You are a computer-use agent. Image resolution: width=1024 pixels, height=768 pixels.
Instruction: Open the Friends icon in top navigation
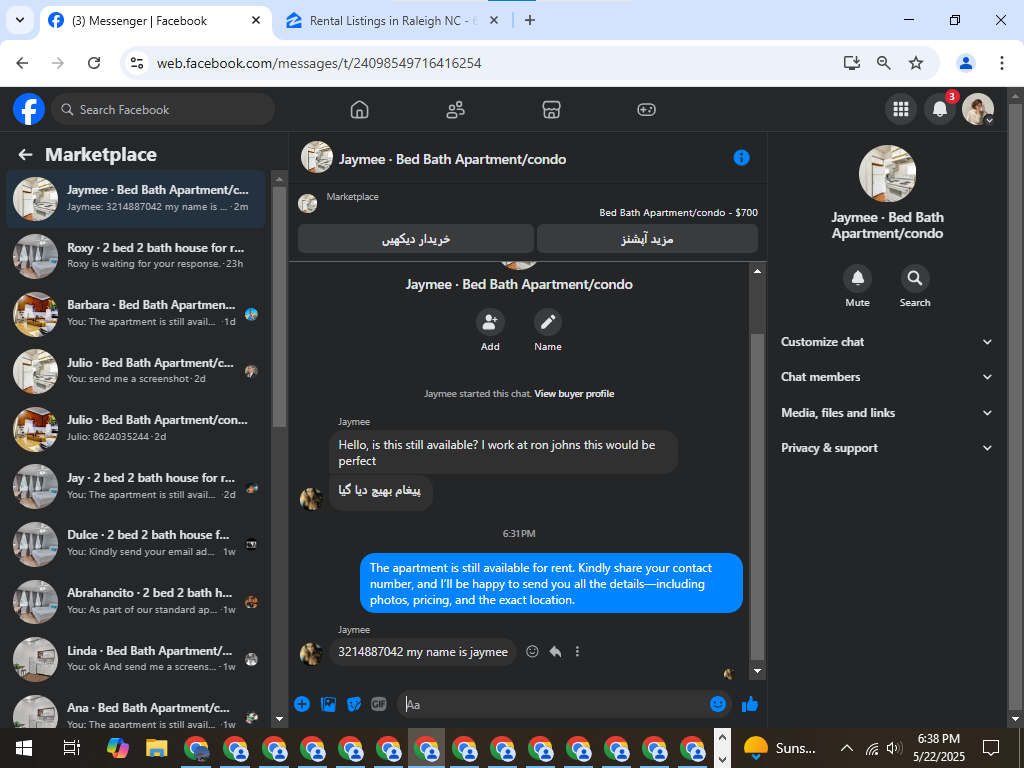455,110
